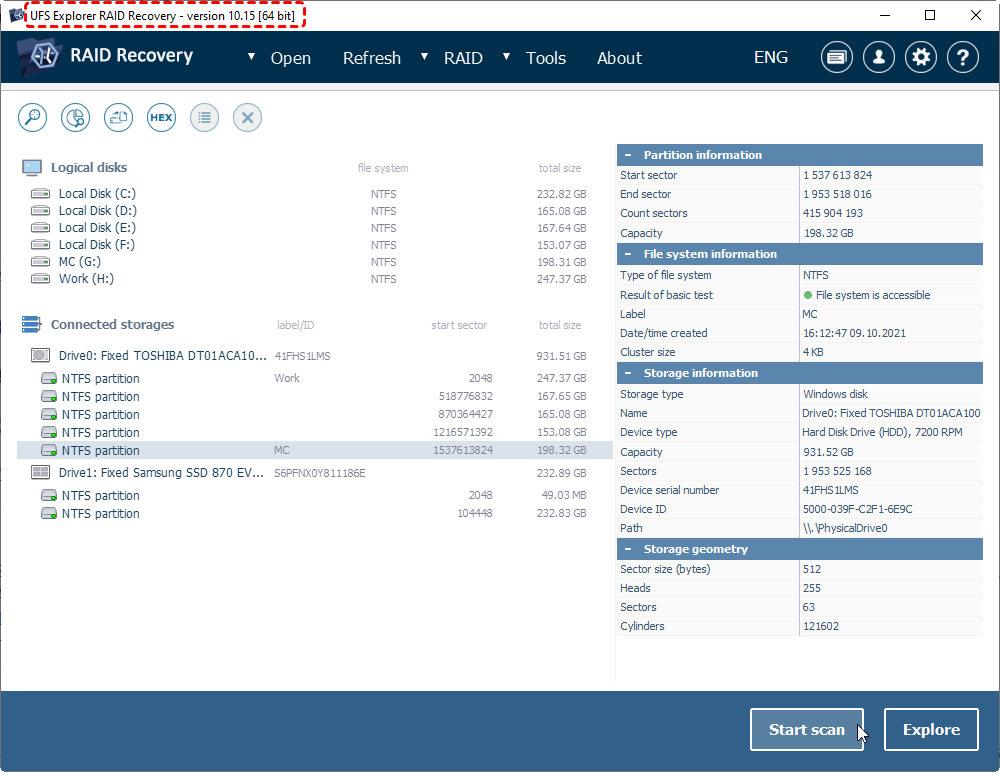Click the pie-chart partition manager icon
1000x772 pixels.
[x=76, y=117]
